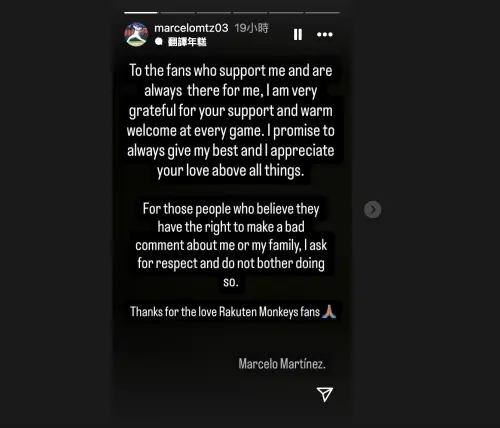Go to the next story with the right chevron
500x428 pixels.
click(373, 209)
